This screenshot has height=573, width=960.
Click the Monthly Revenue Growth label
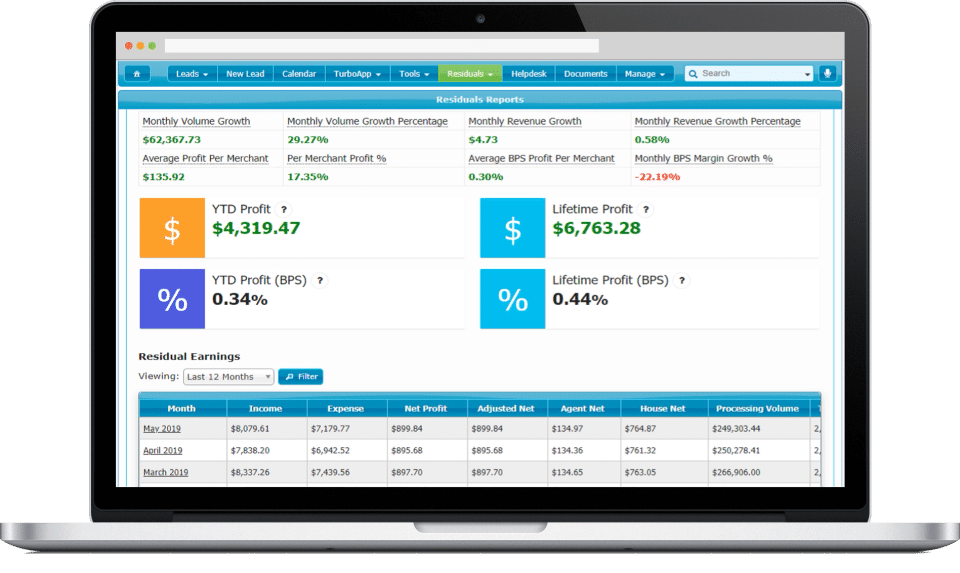(x=525, y=121)
